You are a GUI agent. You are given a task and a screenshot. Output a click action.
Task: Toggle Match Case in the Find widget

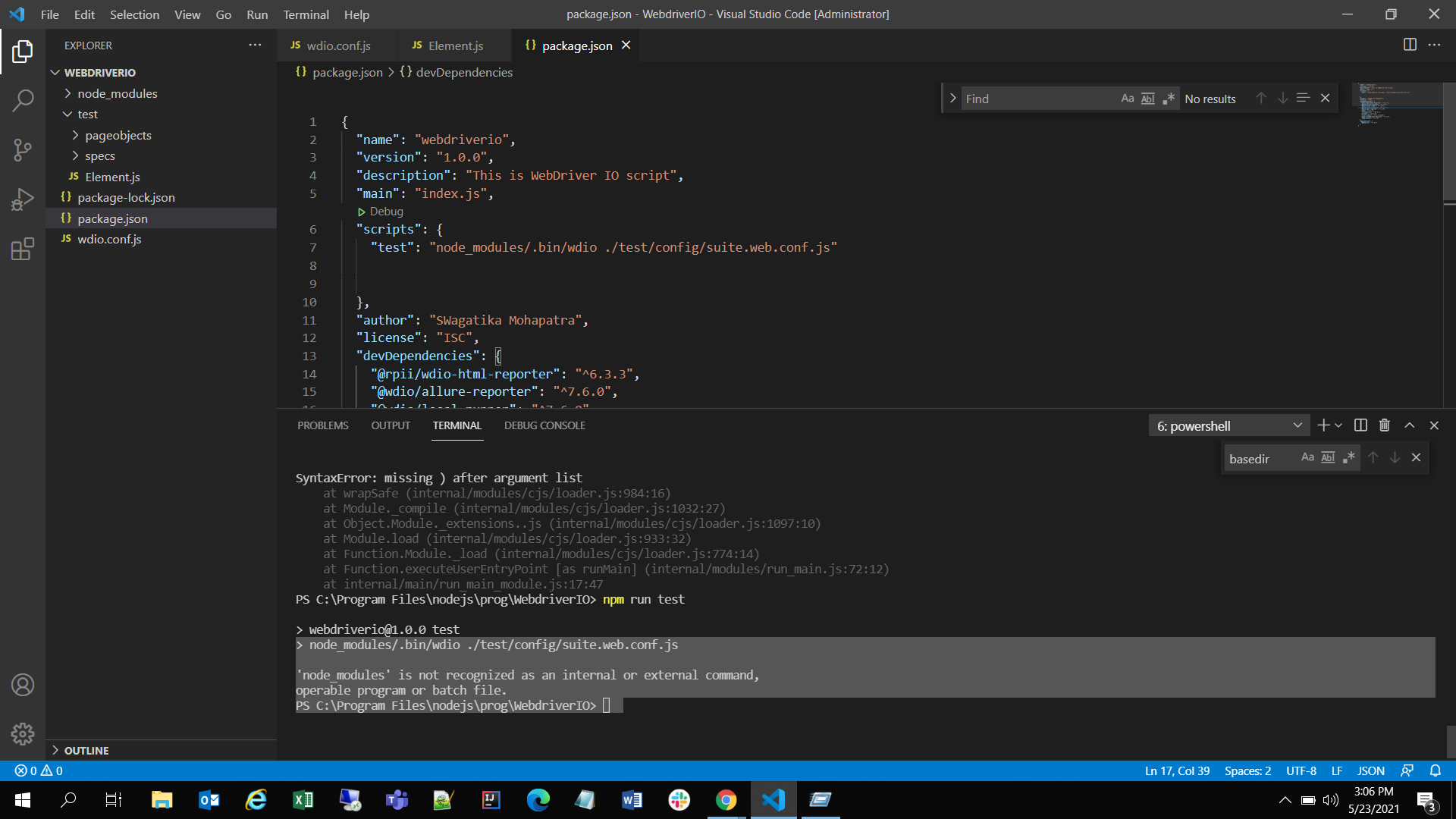tap(1127, 98)
